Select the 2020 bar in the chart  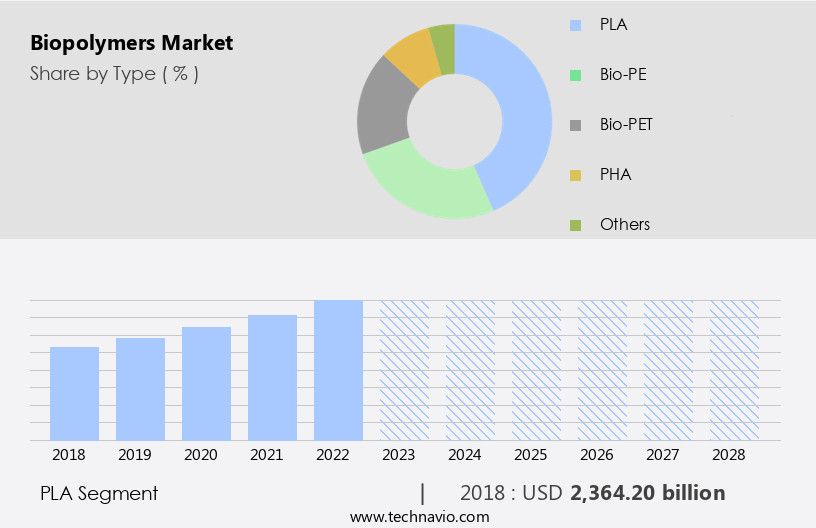[x=206, y=383]
